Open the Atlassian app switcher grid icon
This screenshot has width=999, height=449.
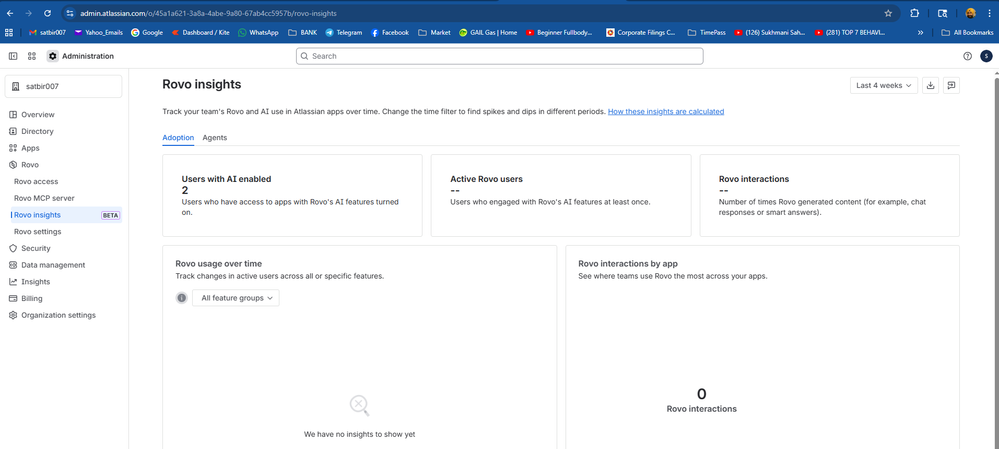click(x=32, y=56)
